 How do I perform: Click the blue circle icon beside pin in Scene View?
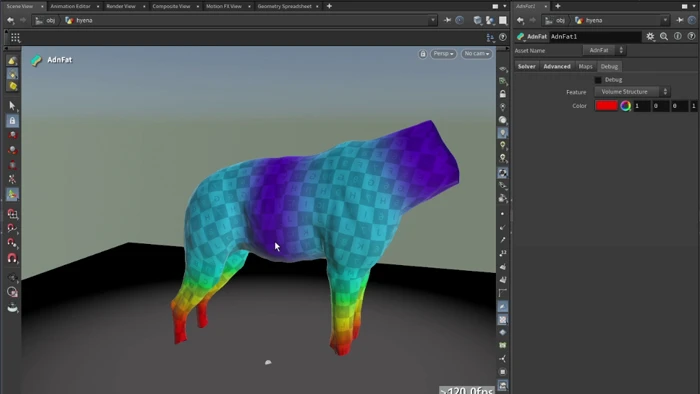[459, 20]
